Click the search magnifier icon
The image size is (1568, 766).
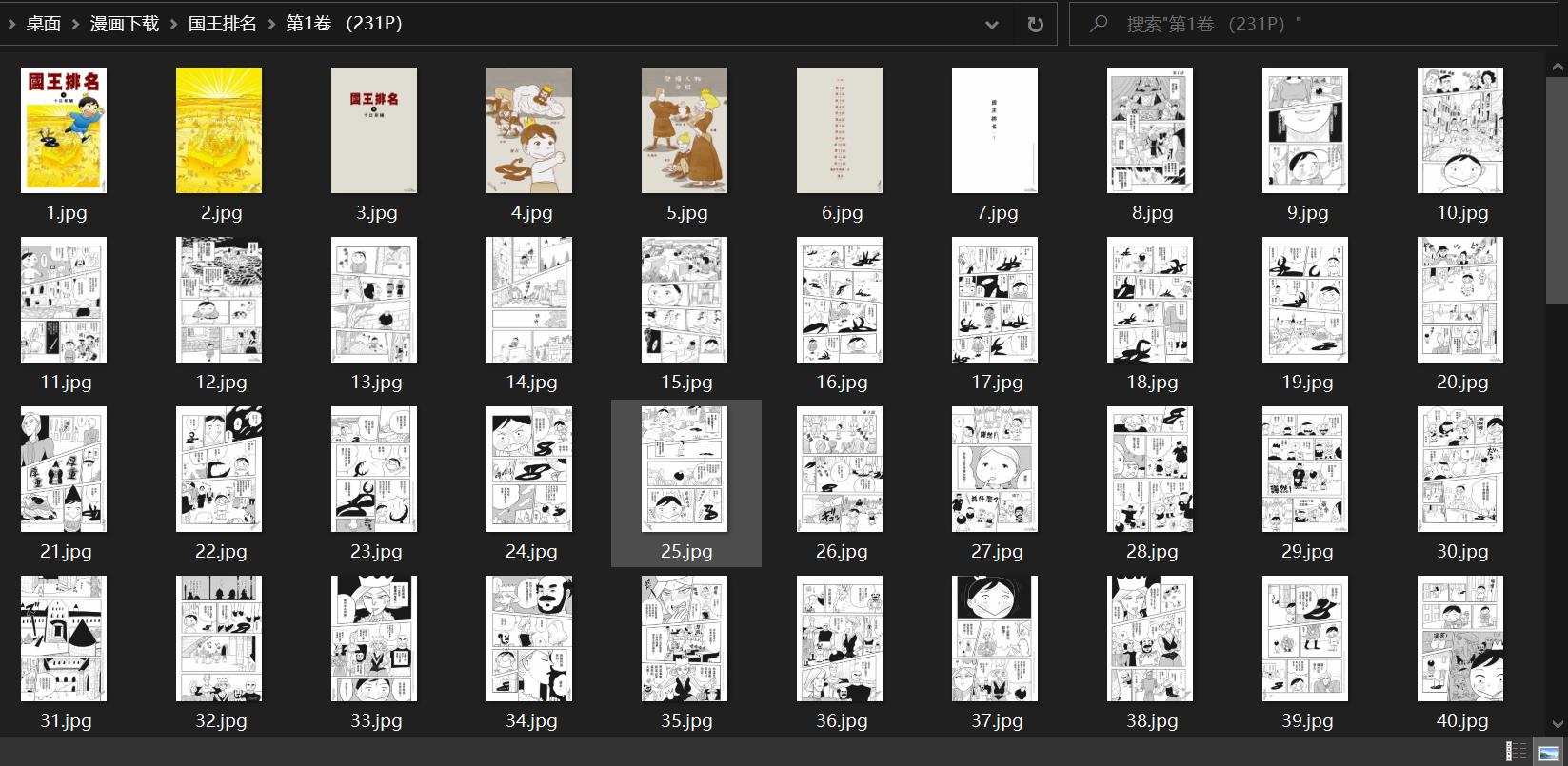click(x=1099, y=24)
